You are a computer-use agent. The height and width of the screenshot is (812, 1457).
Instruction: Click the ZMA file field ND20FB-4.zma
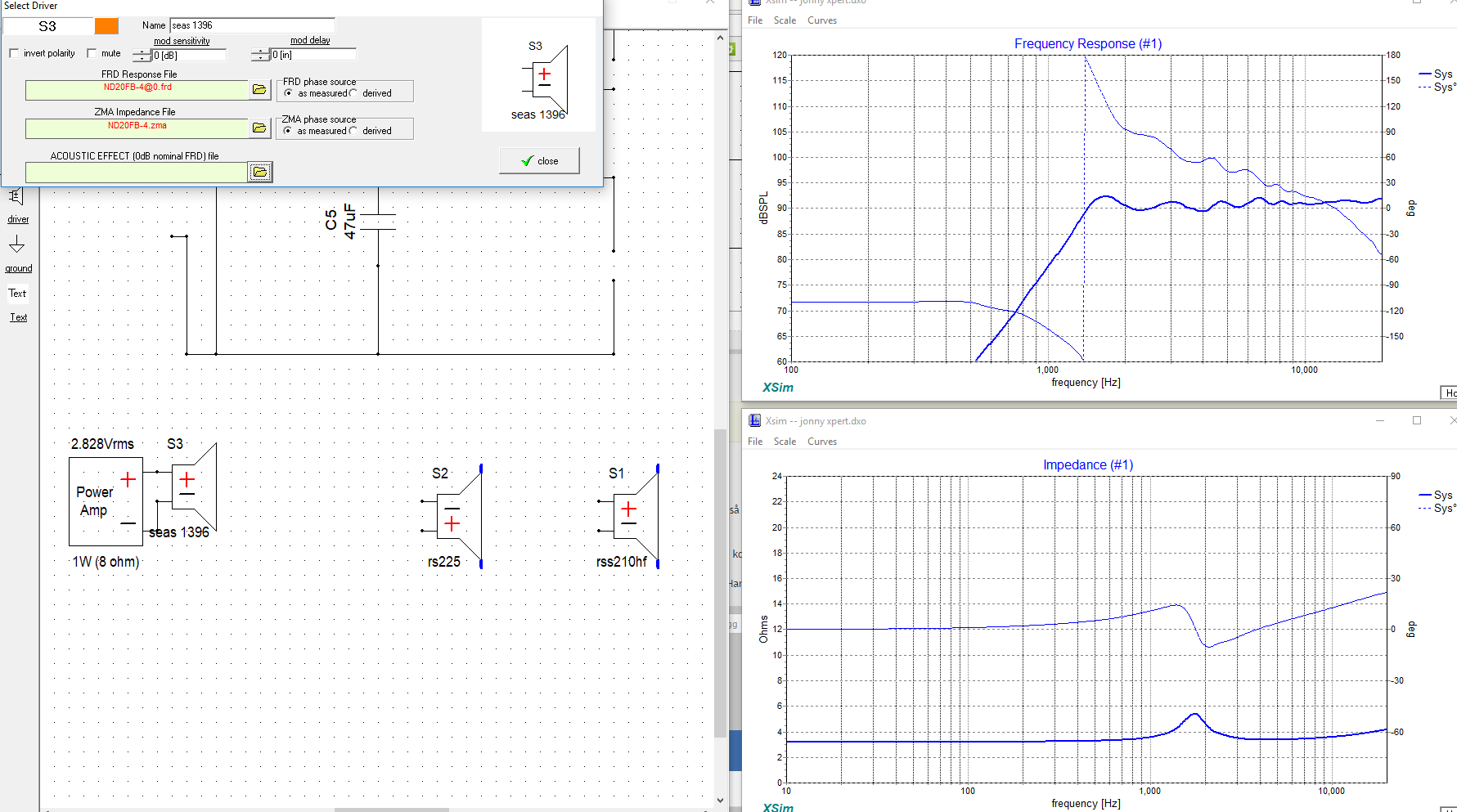pyautogui.click(x=137, y=128)
